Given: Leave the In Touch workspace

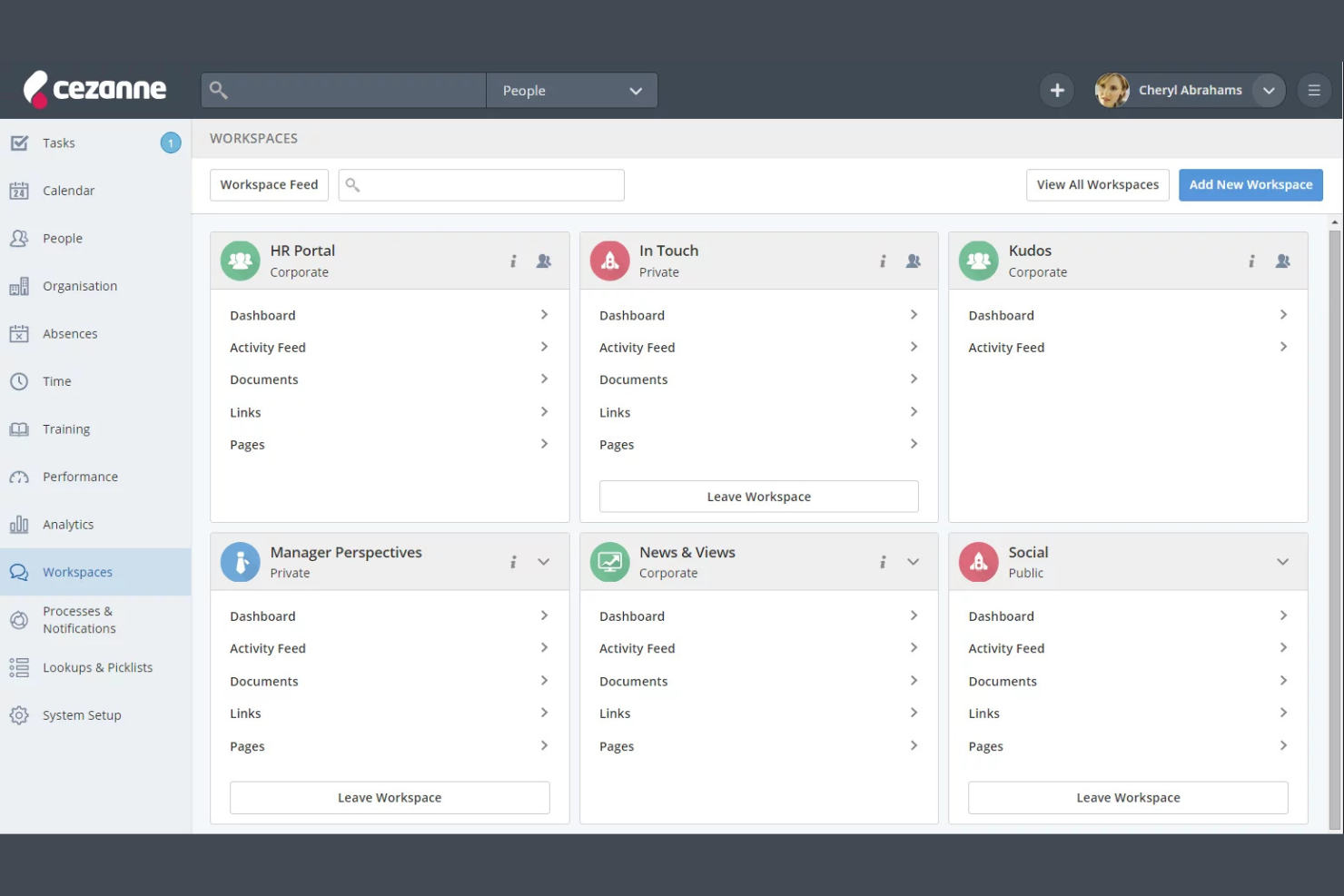Looking at the screenshot, I should click(759, 497).
